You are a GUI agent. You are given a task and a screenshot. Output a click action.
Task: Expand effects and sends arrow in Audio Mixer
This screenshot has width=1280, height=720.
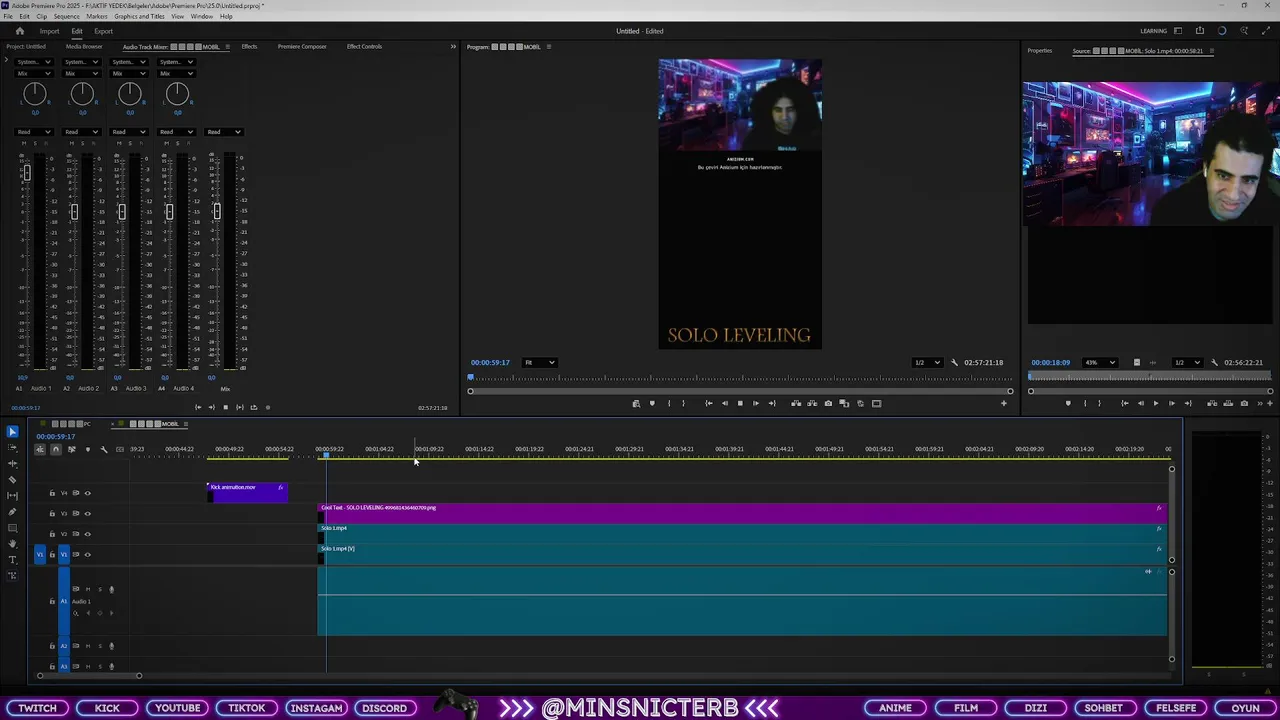click(x=7, y=61)
